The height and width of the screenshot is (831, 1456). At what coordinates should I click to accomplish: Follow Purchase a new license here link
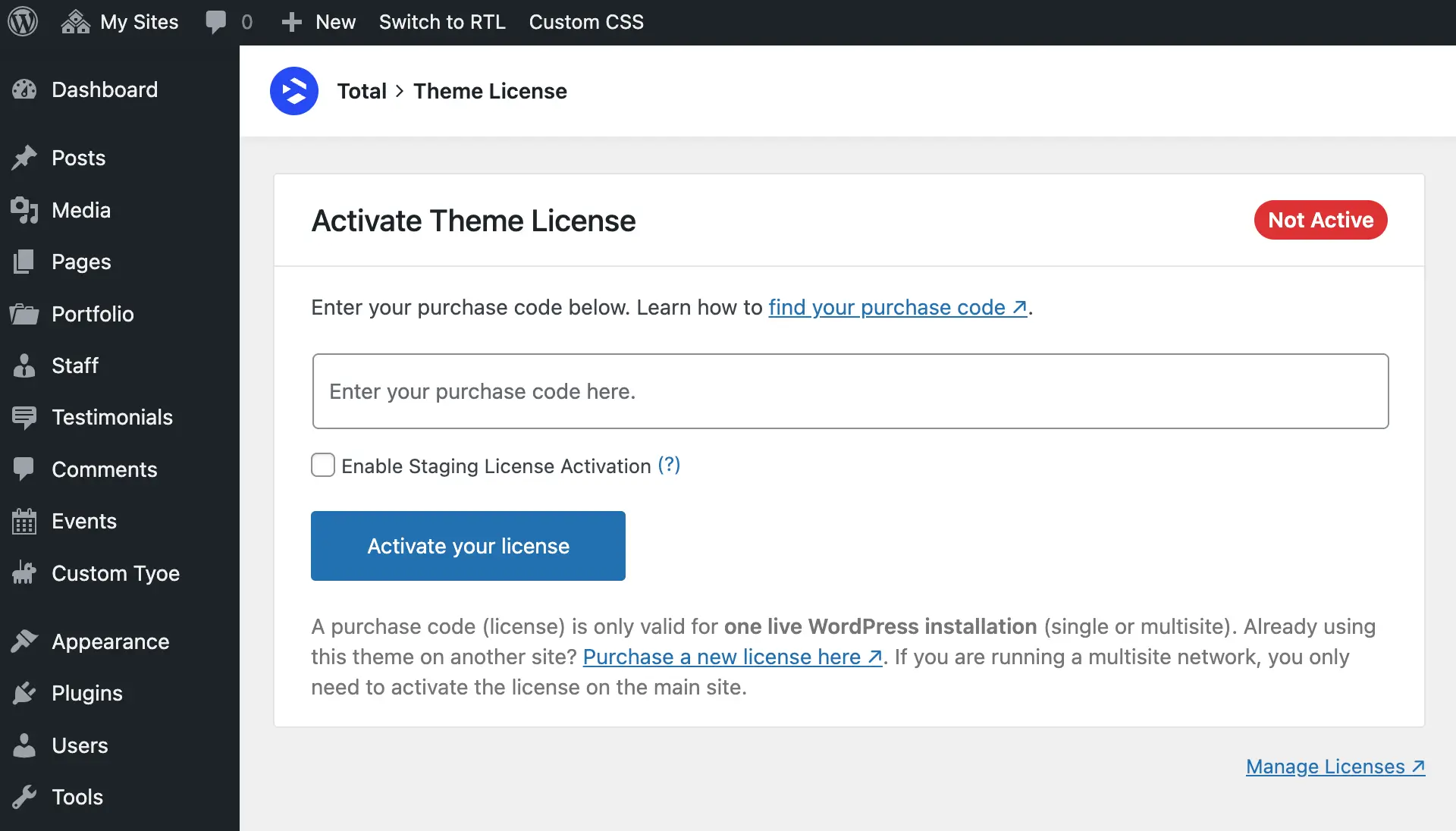[x=732, y=657]
